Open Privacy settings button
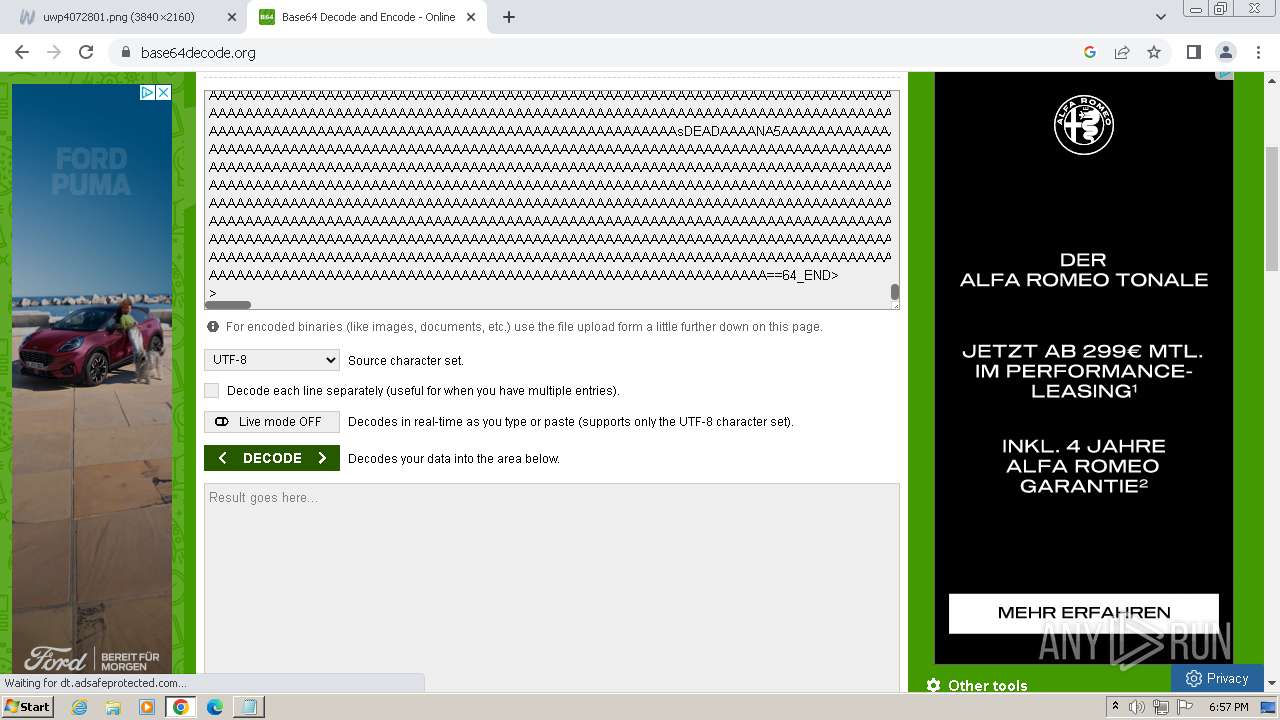Screen dimensions: 1280x720 (x=1217, y=678)
